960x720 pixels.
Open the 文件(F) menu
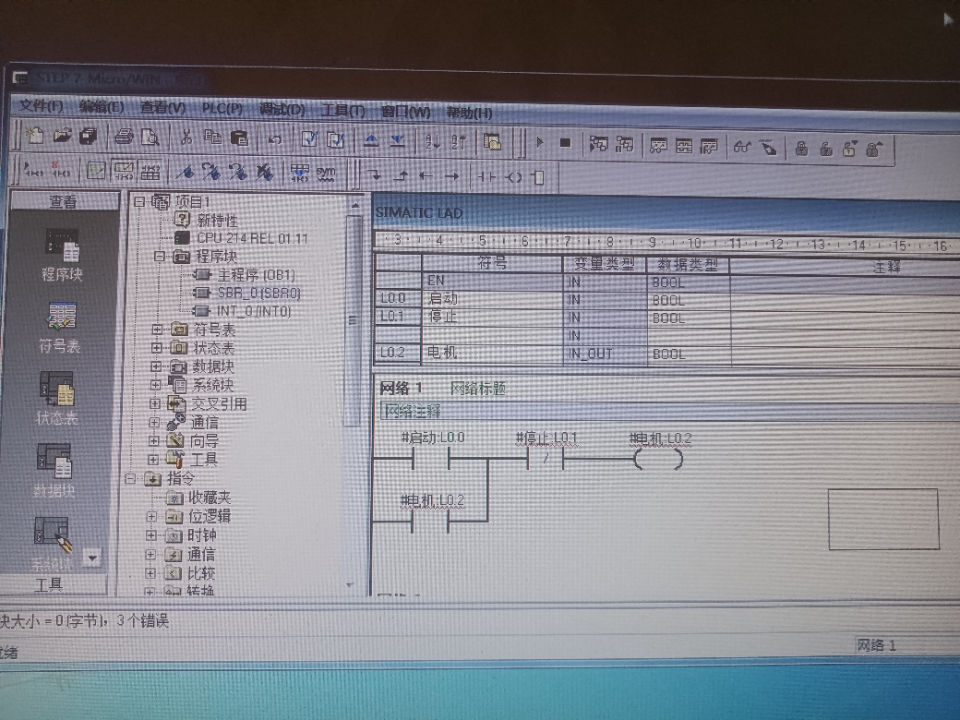41,106
